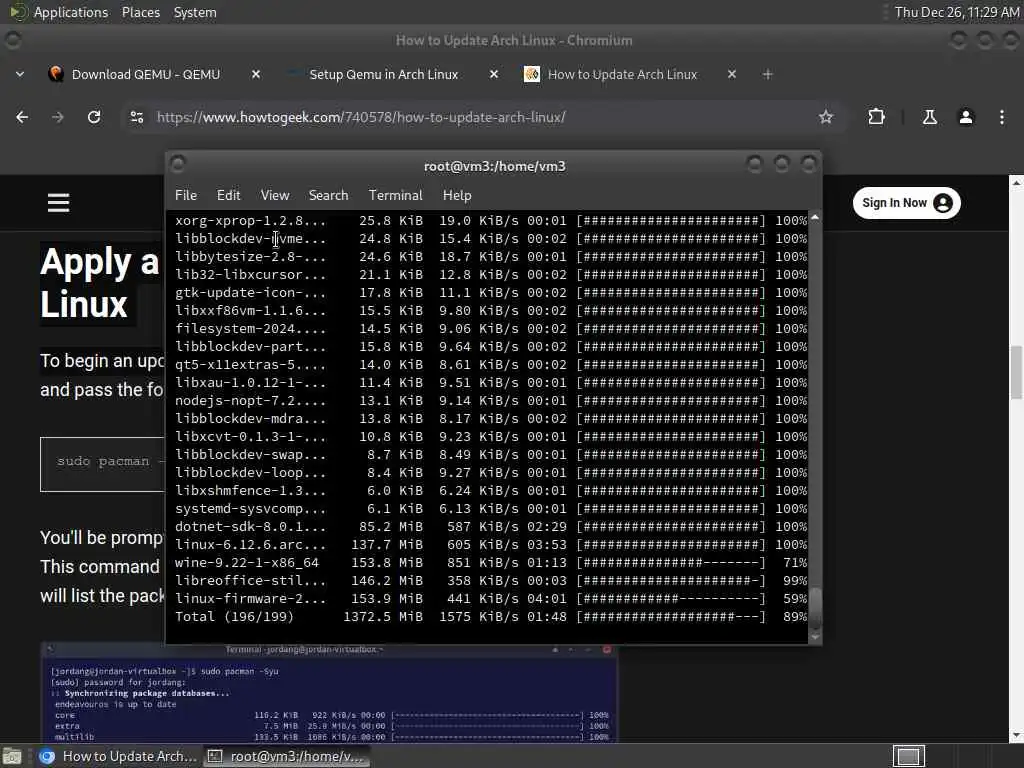
Task: Maximize the root@vm3 terminal window
Action: 781,164
